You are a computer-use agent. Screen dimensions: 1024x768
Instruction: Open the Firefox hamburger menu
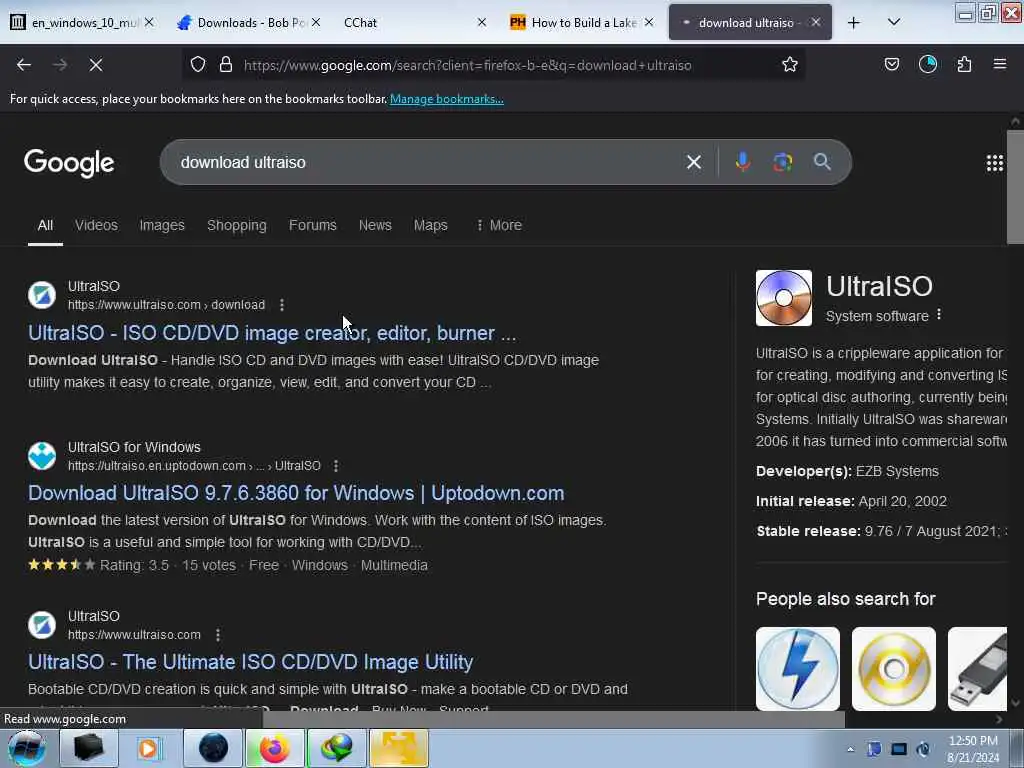1000,64
